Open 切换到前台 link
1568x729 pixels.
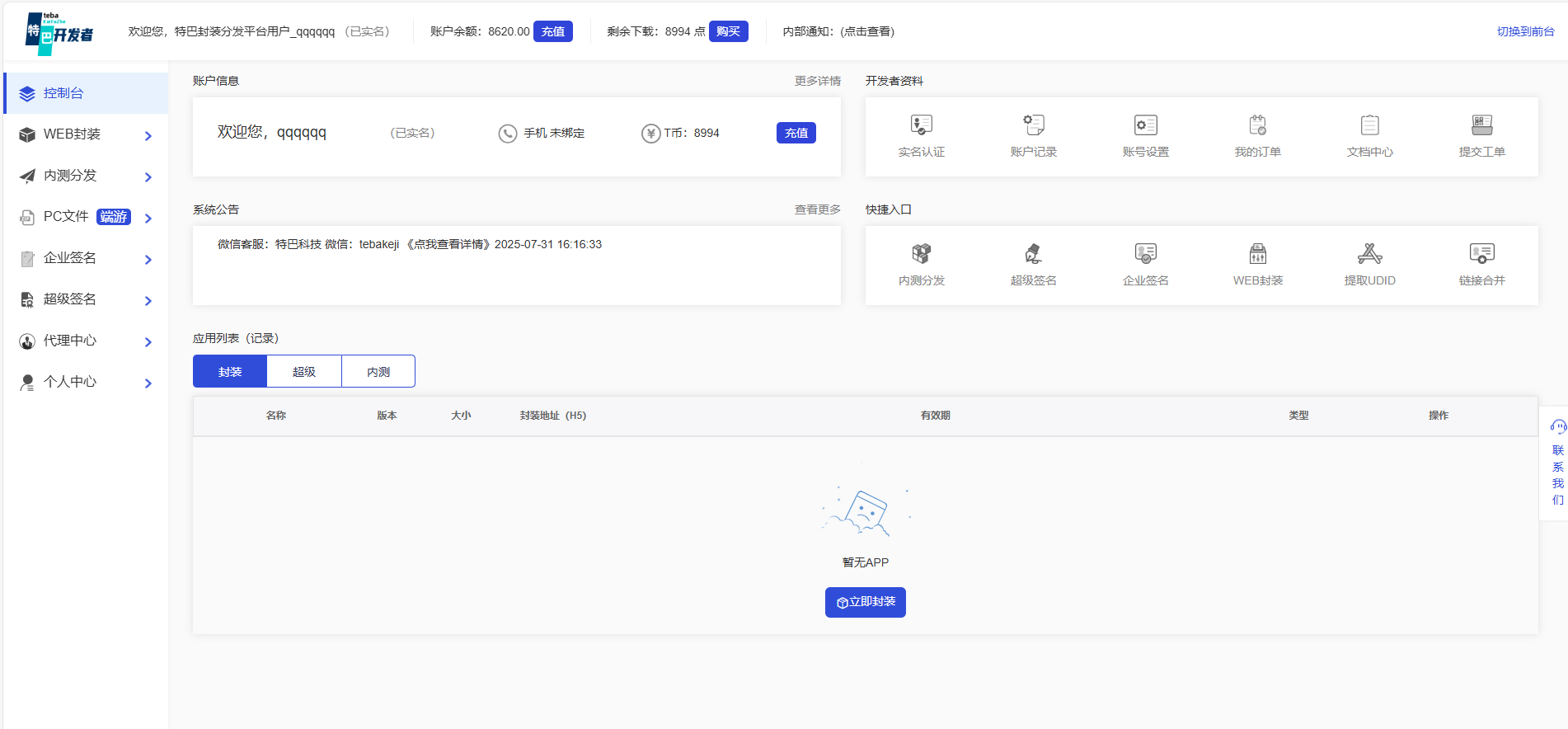pyautogui.click(x=1525, y=31)
